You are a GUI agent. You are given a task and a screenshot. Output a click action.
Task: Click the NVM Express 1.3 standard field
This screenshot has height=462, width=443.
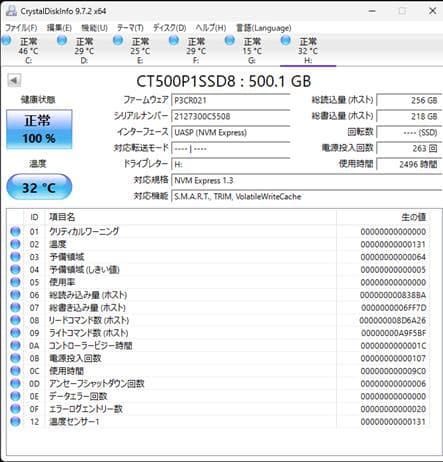point(307,180)
